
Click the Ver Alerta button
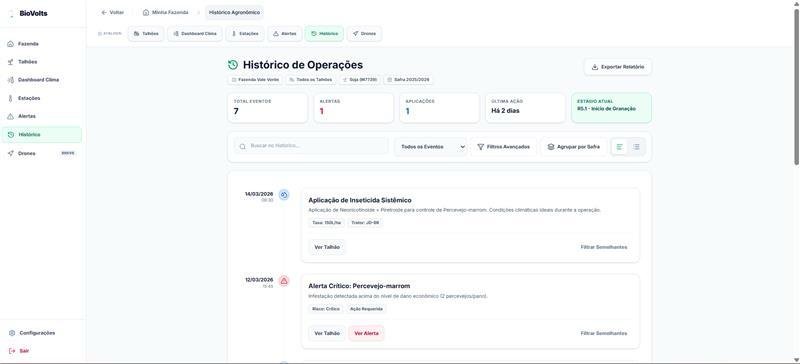tap(366, 333)
